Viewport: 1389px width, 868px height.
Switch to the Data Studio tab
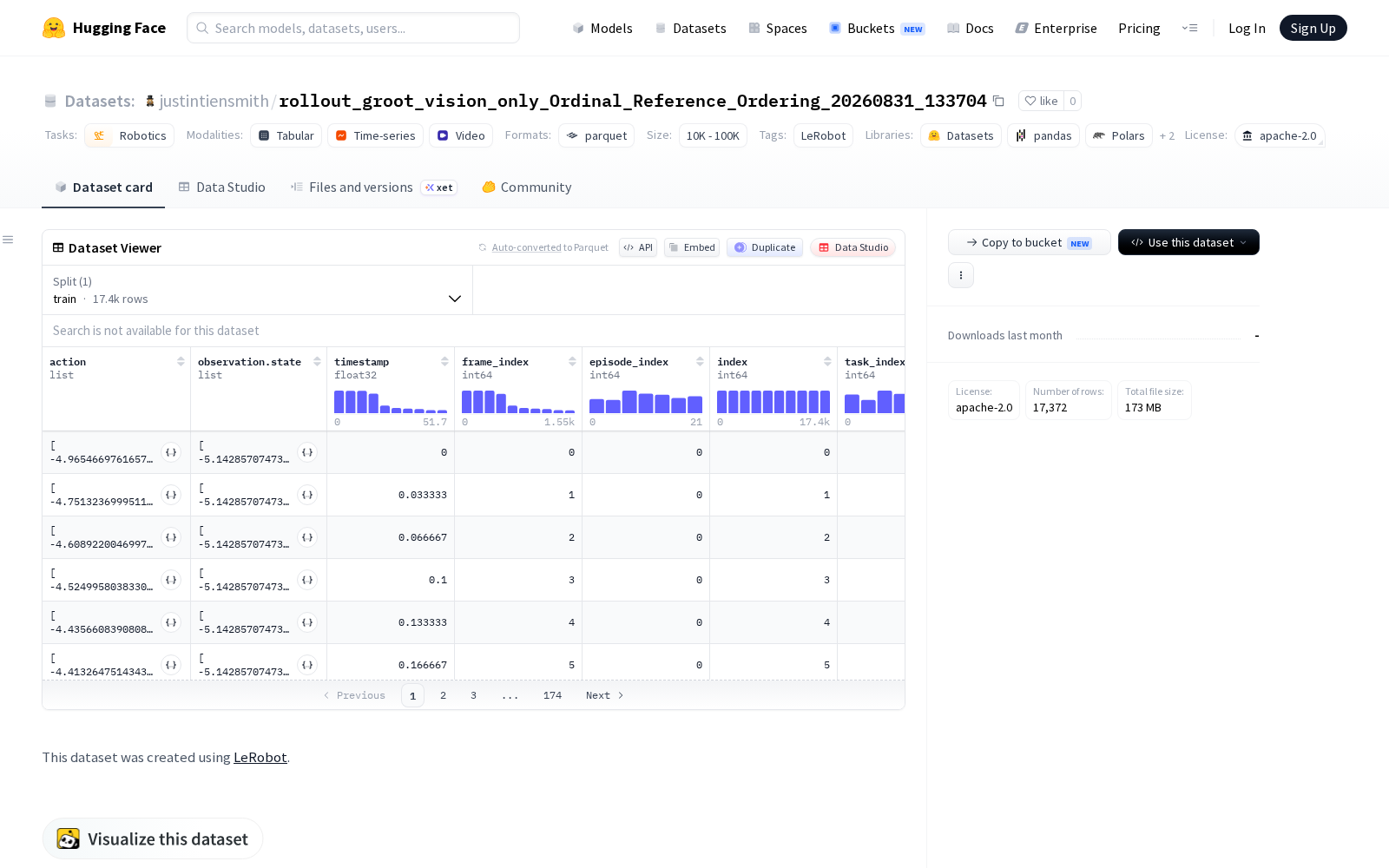(222, 187)
